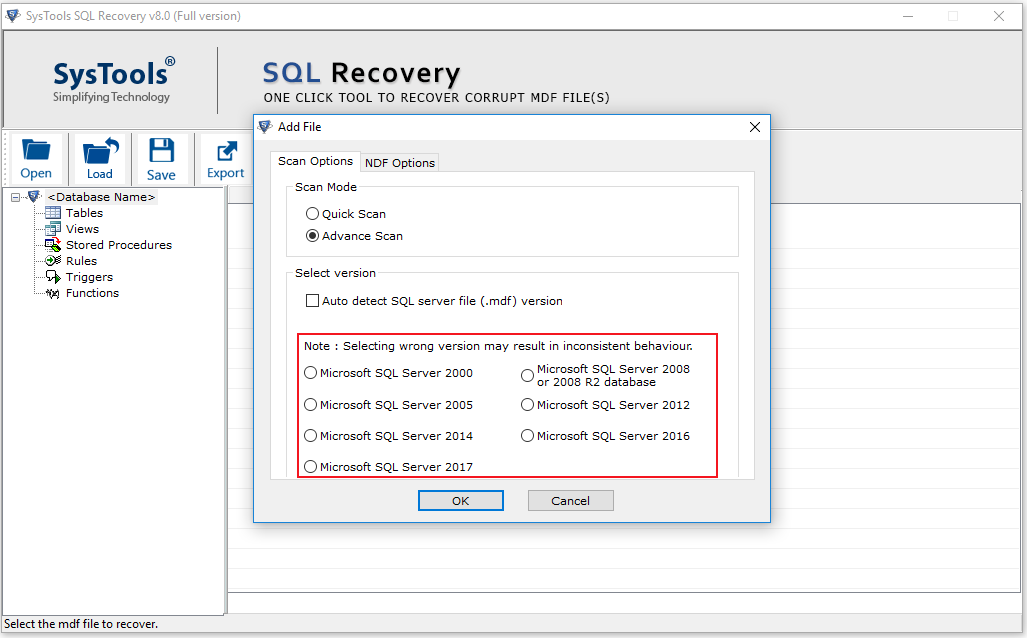Select Rules in the tree
This screenshot has width=1027, height=638.
click(81, 261)
